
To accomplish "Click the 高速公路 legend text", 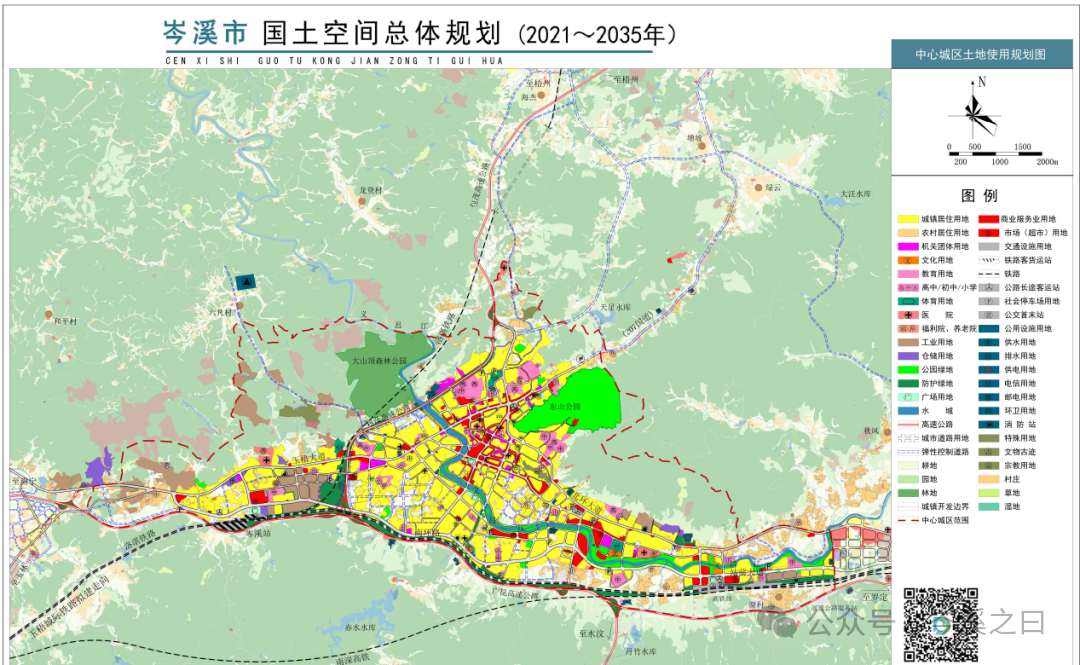I will coord(937,424).
